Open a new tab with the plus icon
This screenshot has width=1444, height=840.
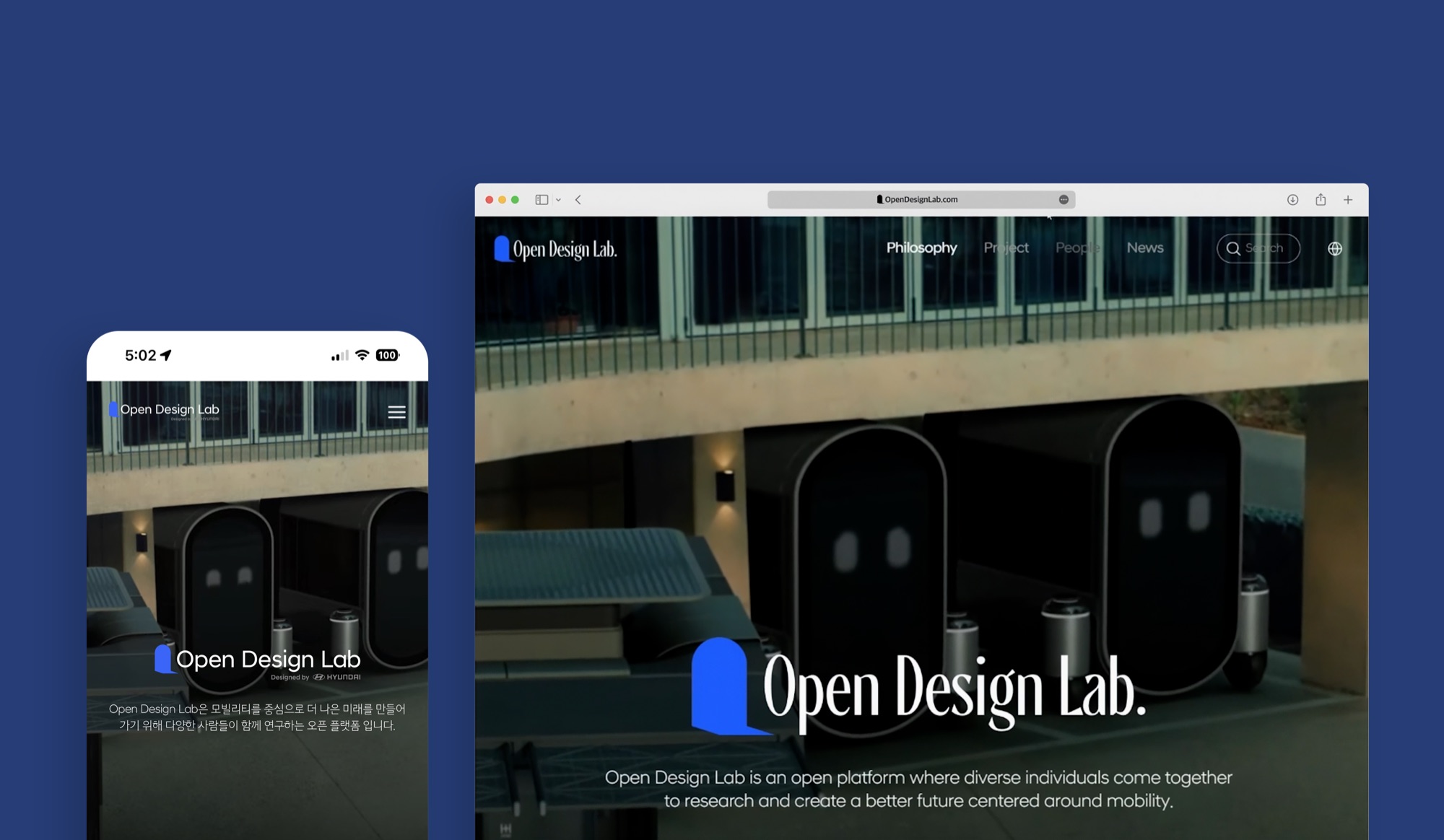[1348, 200]
